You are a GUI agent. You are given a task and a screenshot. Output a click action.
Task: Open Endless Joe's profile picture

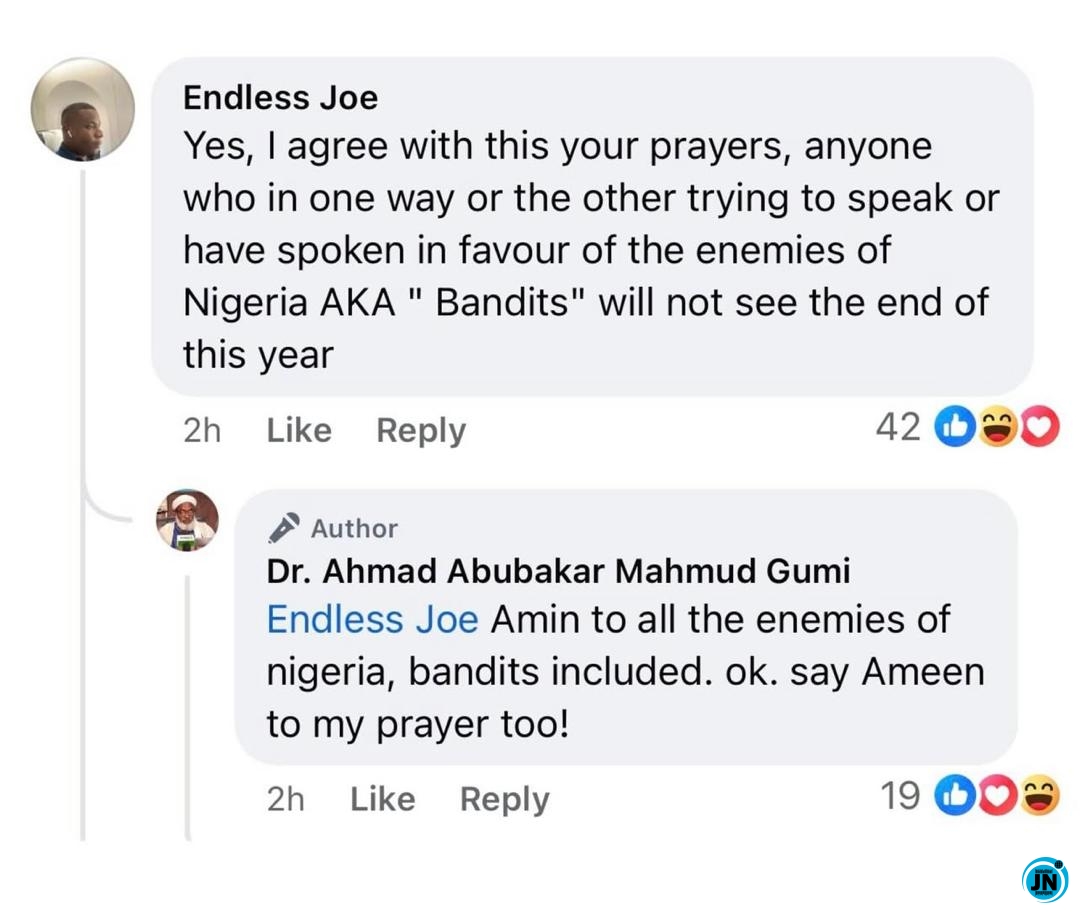click(x=83, y=109)
